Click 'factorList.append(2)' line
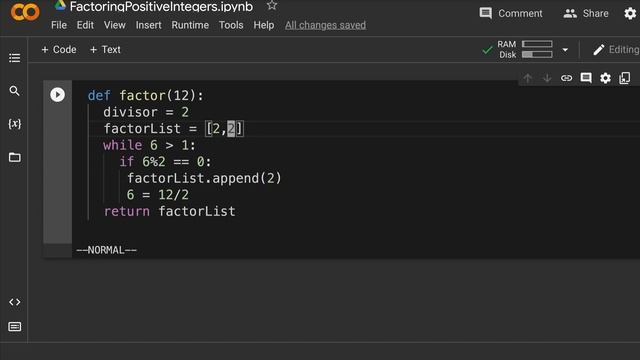640x360 pixels. pyautogui.click(x=204, y=178)
